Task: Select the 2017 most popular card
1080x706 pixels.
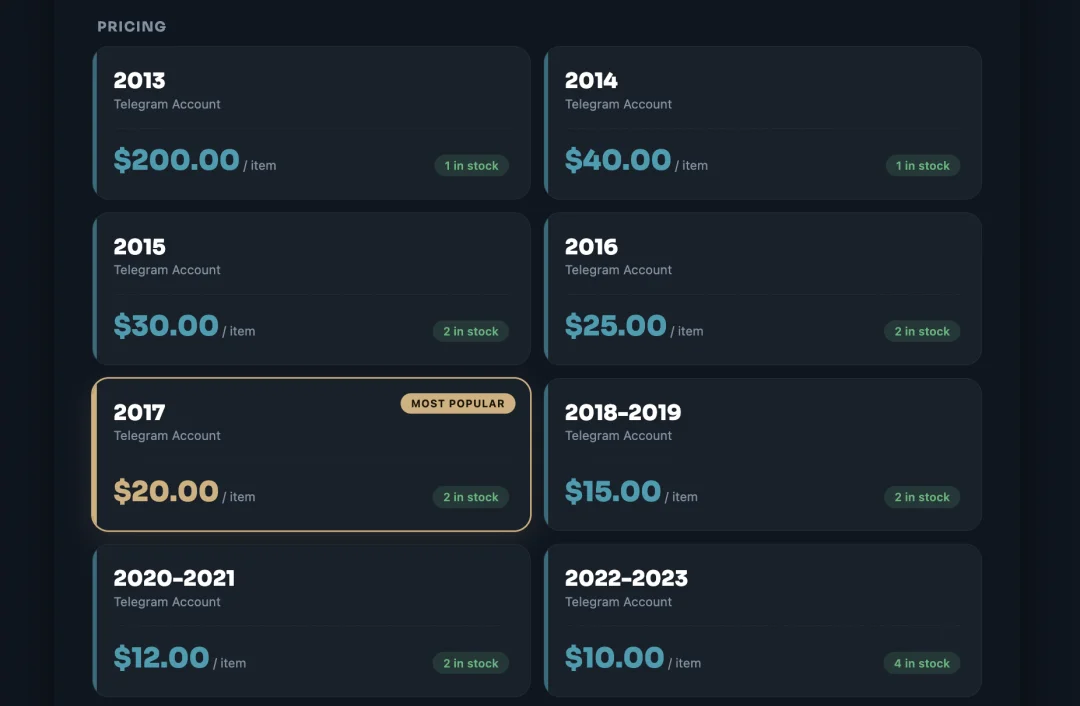Action: point(311,455)
